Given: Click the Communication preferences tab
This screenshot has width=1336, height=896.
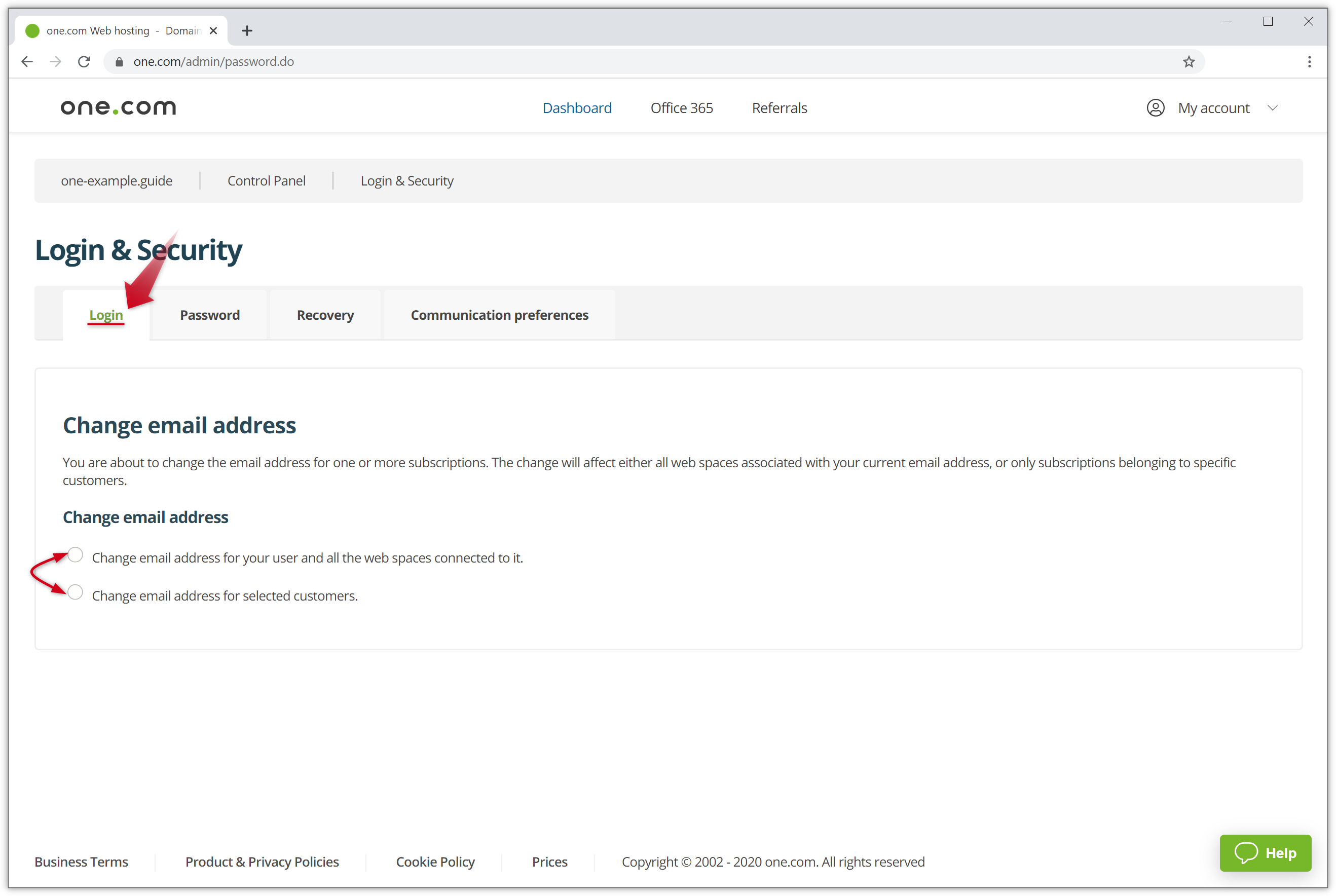Looking at the screenshot, I should tap(499, 315).
